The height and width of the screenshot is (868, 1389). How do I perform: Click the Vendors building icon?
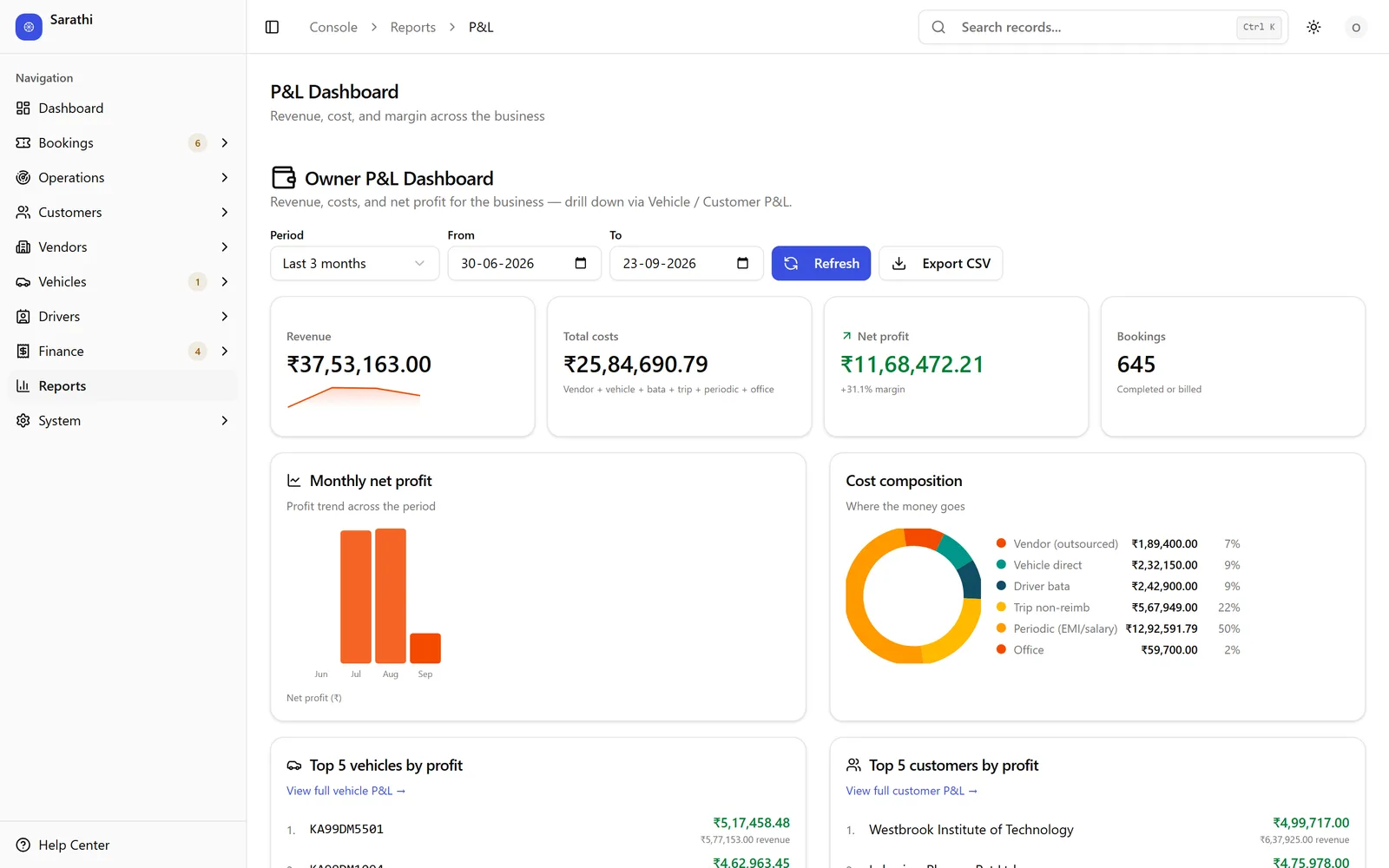click(23, 247)
